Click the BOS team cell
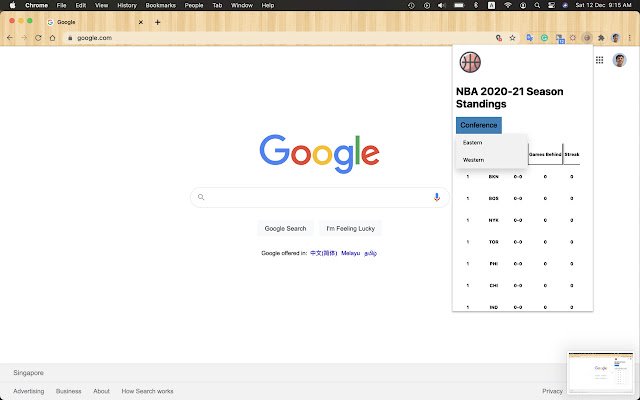 click(x=493, y=198)
